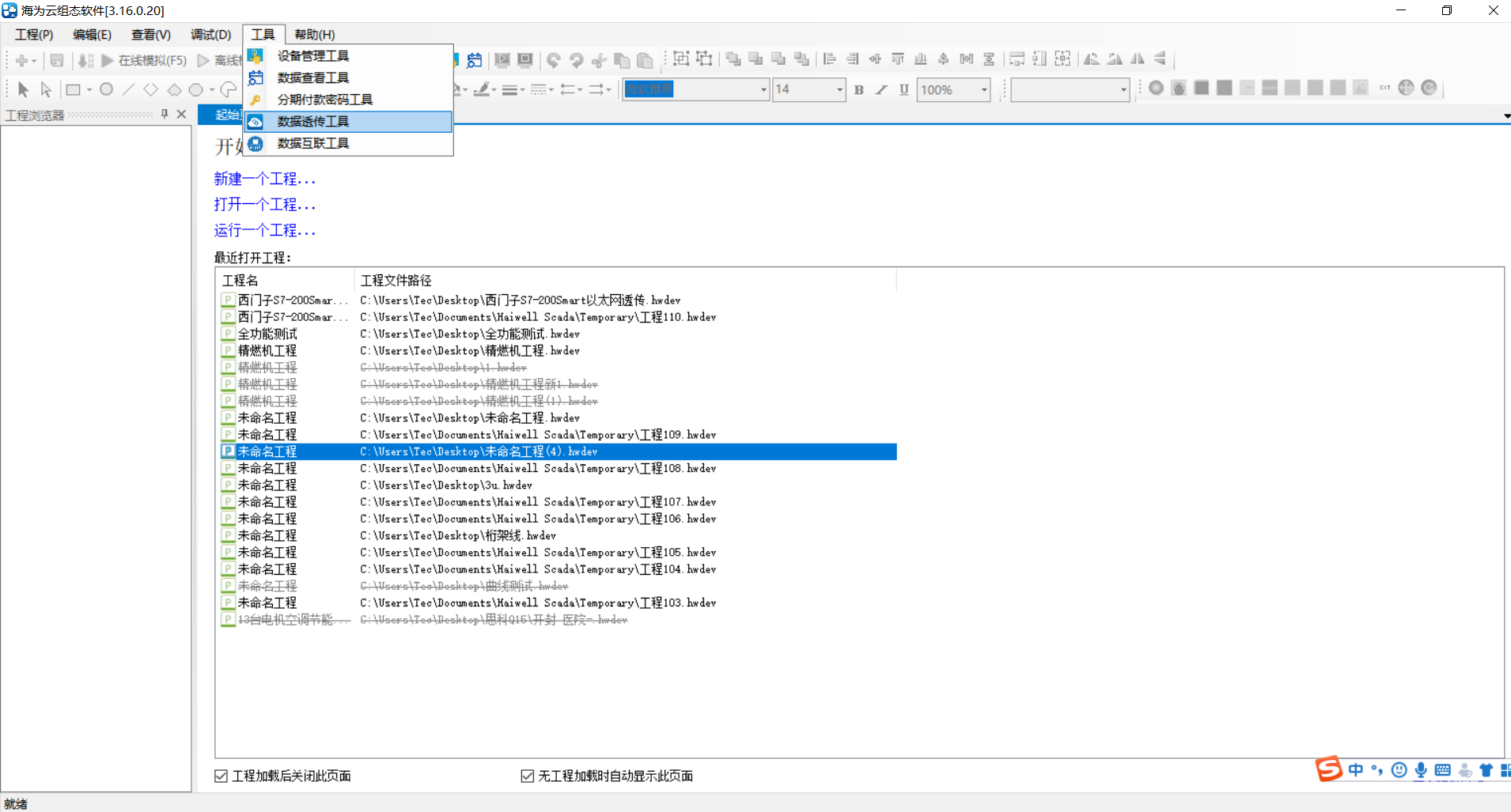Toggle Bold text formatting

(x=859, y=90)
